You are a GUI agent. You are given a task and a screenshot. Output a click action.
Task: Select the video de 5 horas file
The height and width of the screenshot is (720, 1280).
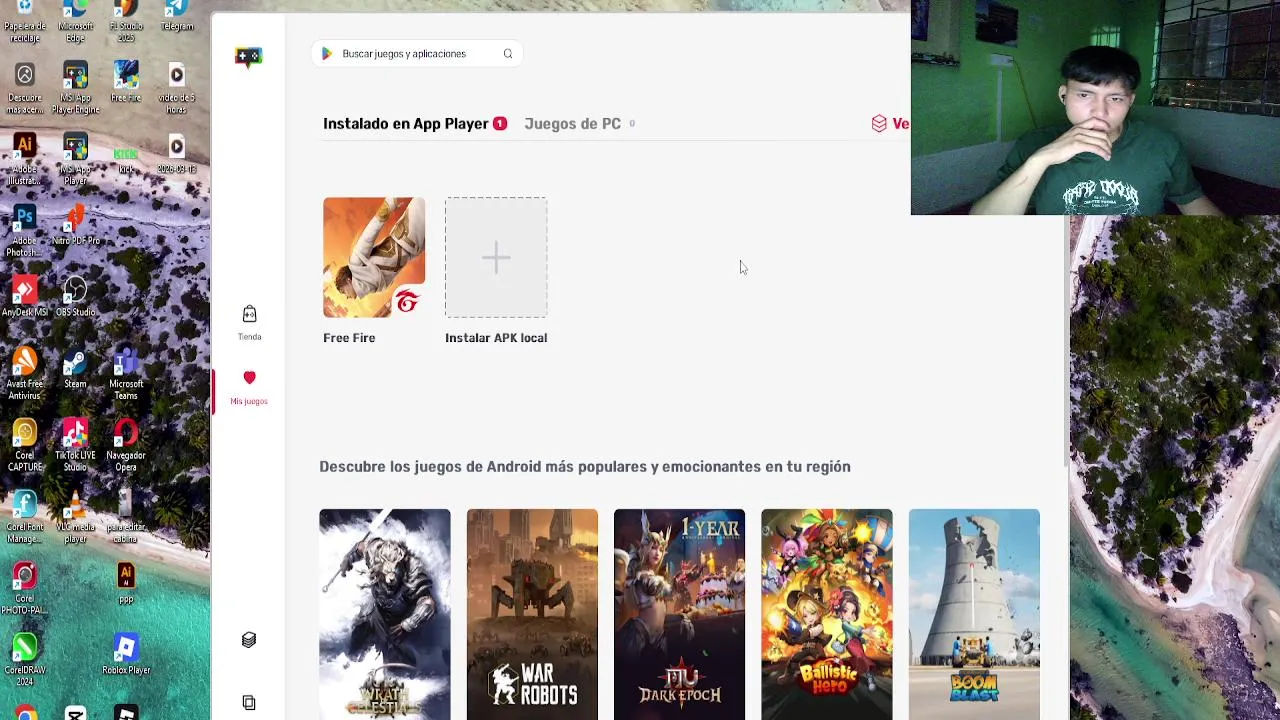(x=177, y=87)
